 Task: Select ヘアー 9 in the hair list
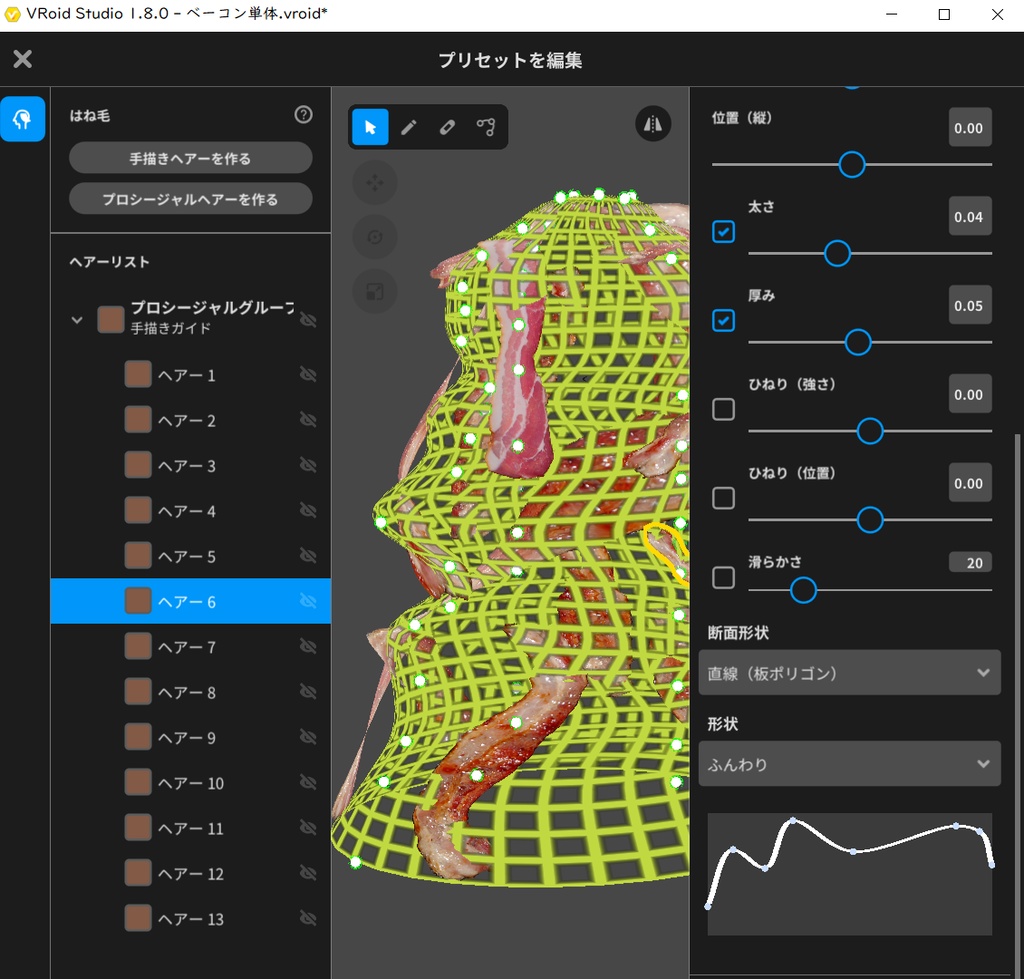click(190, 737)
